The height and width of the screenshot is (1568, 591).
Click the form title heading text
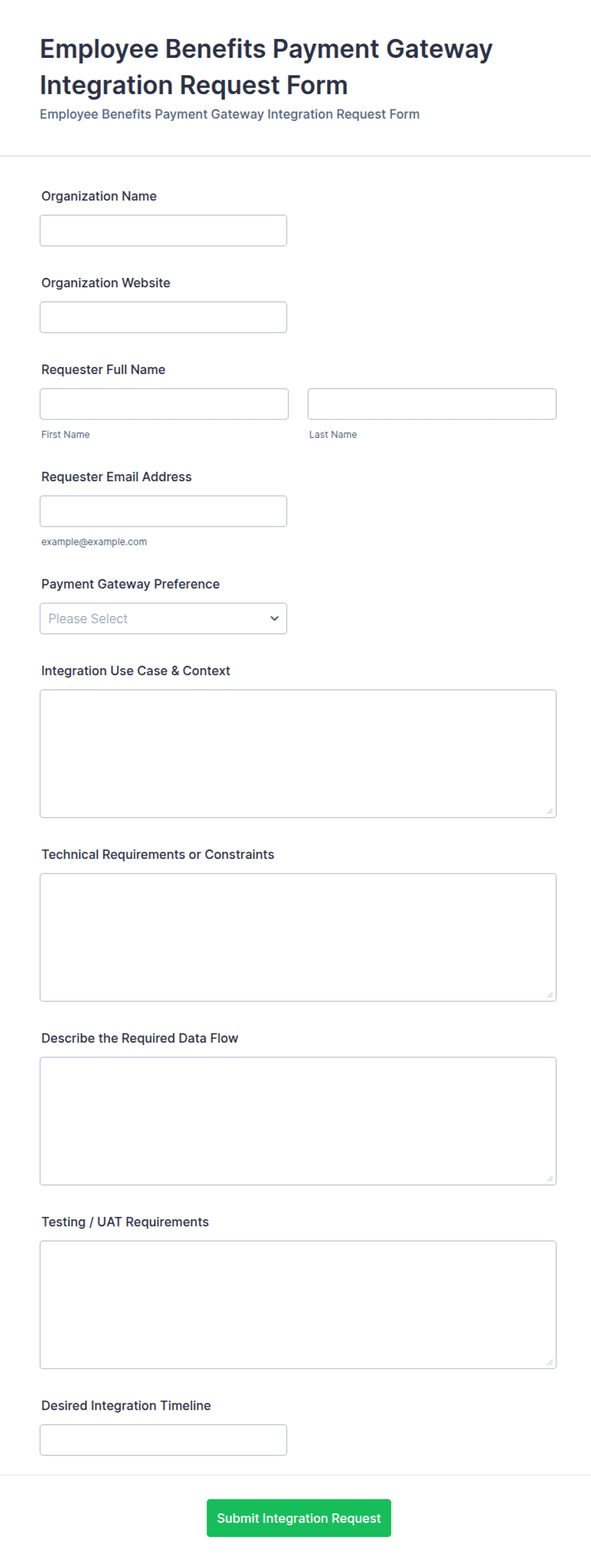tap(266, 67)
